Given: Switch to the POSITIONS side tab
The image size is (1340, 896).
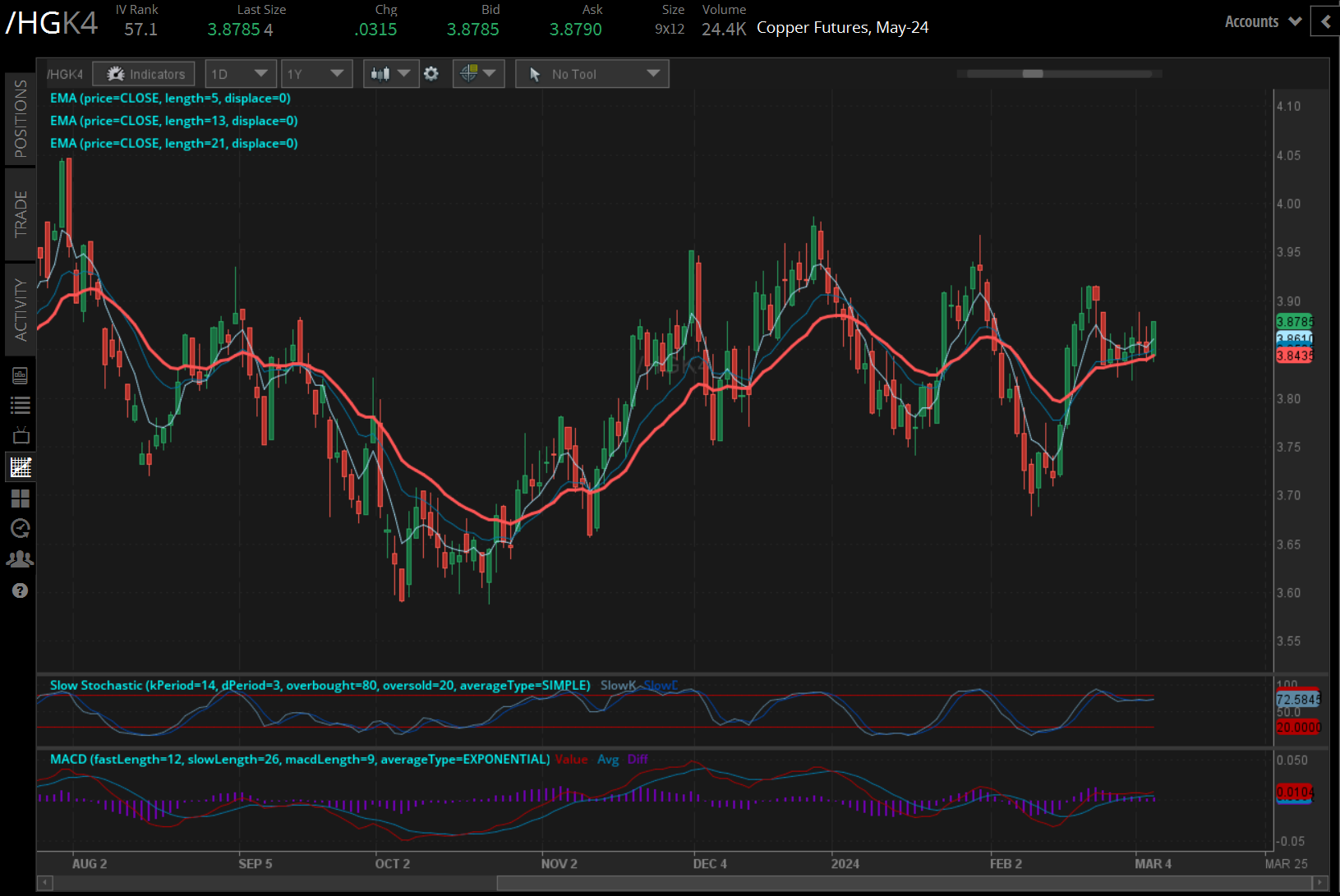Looking at the screenshot, I should pyautogui.click(x=21, y=118).
